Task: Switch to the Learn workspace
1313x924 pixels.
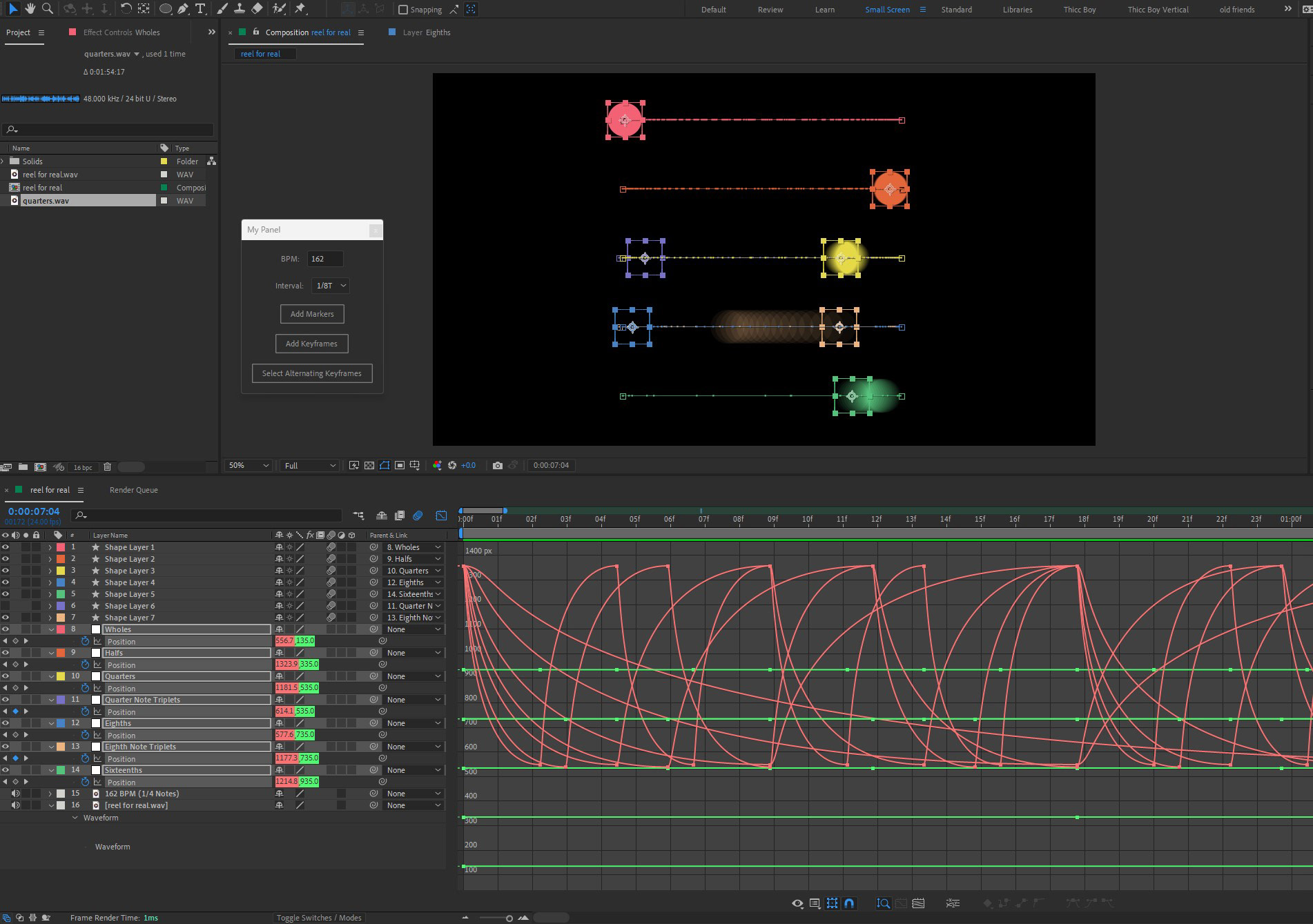Action: 824,10
